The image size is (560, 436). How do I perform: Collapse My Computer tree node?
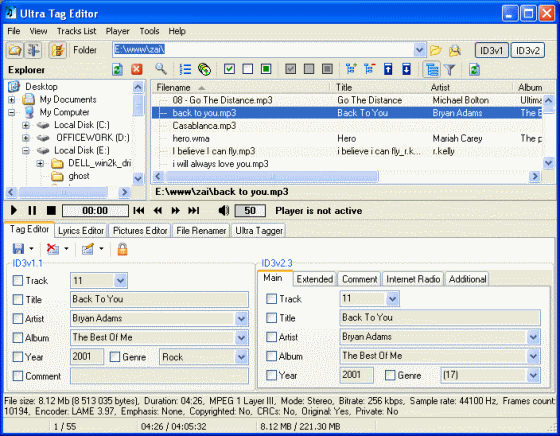(11, 112)
